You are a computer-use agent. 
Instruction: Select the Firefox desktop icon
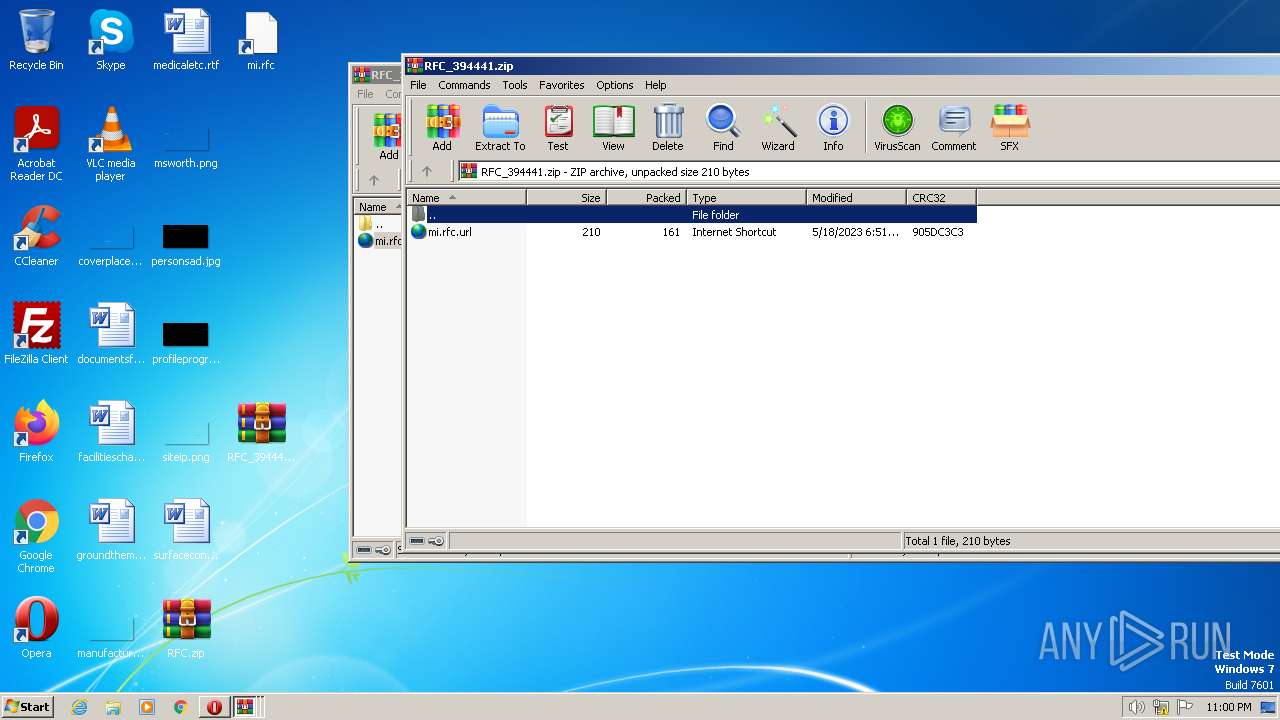(x=36, y=432)
